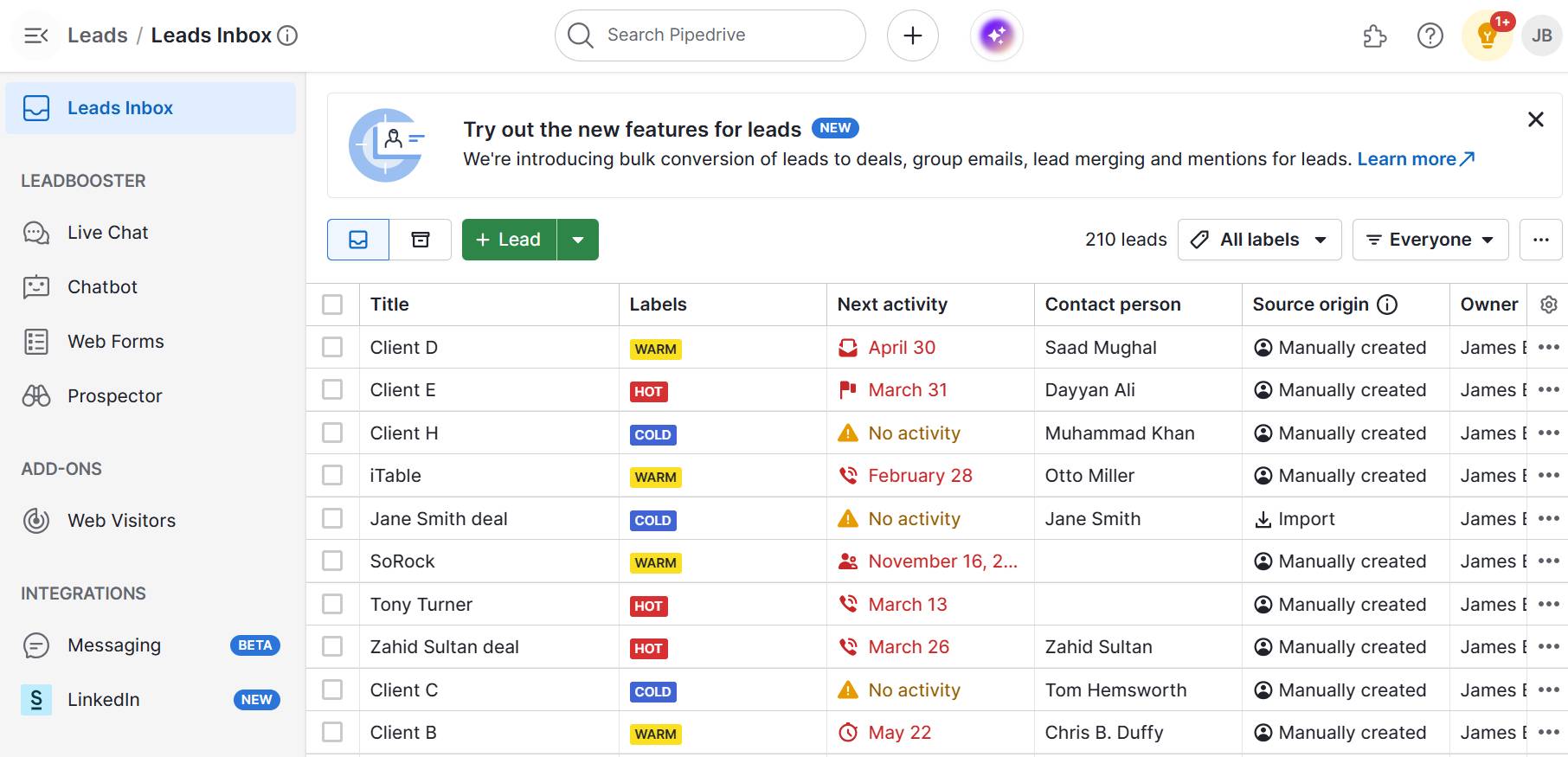This screenshot has height=757, width=1568.
Task: Open Leads Inbox in sidebar
Action: pyautogui.click(x=151, y=108)
